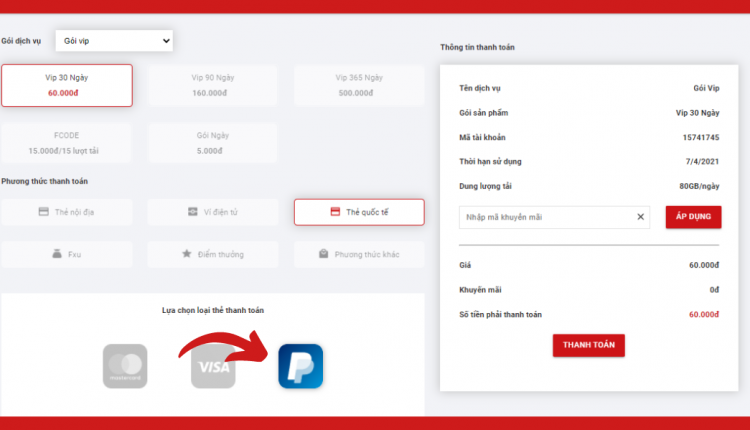Select Phương thức khác payment method
This screenshot has height=430, width=750.
pos(359,254)
